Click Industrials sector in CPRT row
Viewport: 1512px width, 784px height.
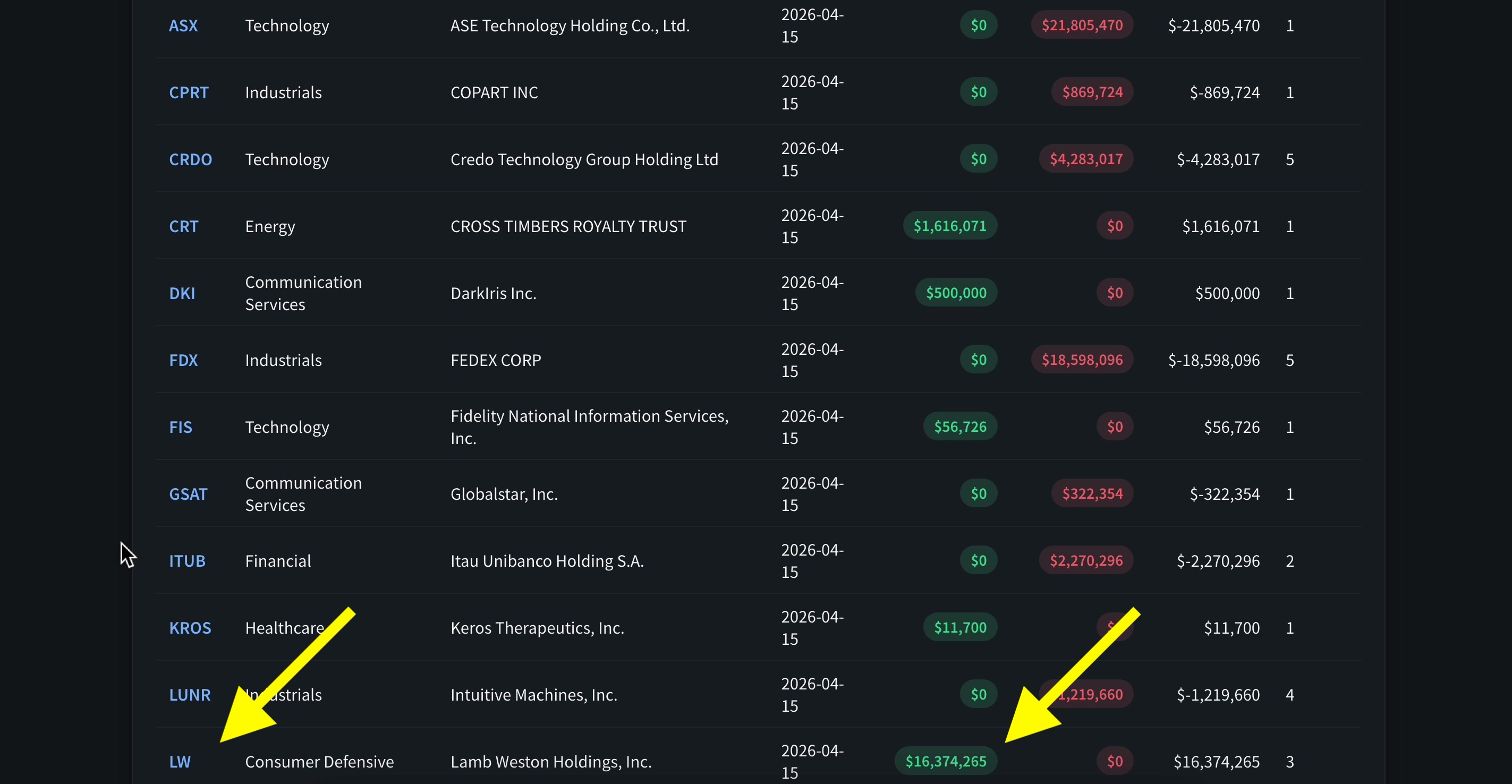(x=283, y=92)
